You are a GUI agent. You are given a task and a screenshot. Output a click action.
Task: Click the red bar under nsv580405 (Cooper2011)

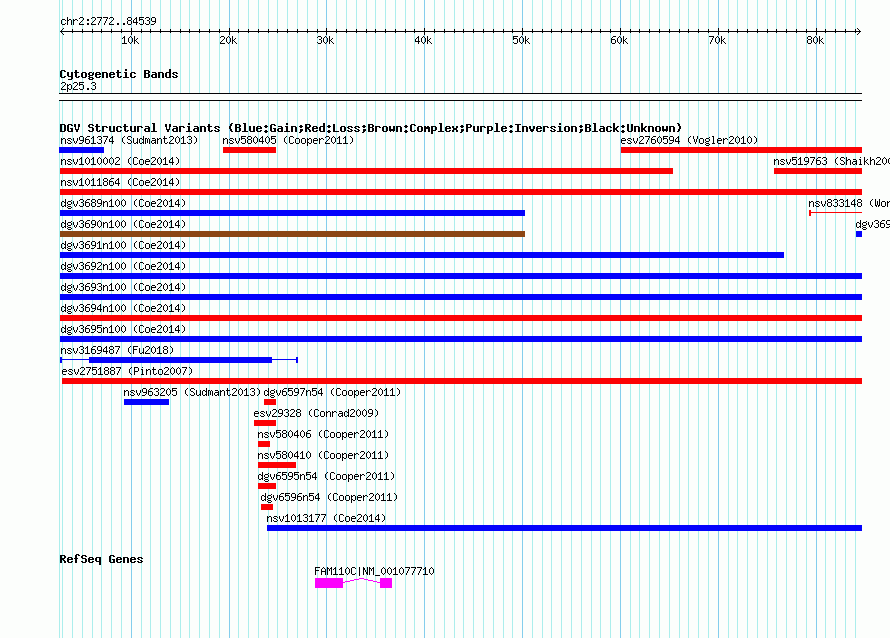click(249, 150)
